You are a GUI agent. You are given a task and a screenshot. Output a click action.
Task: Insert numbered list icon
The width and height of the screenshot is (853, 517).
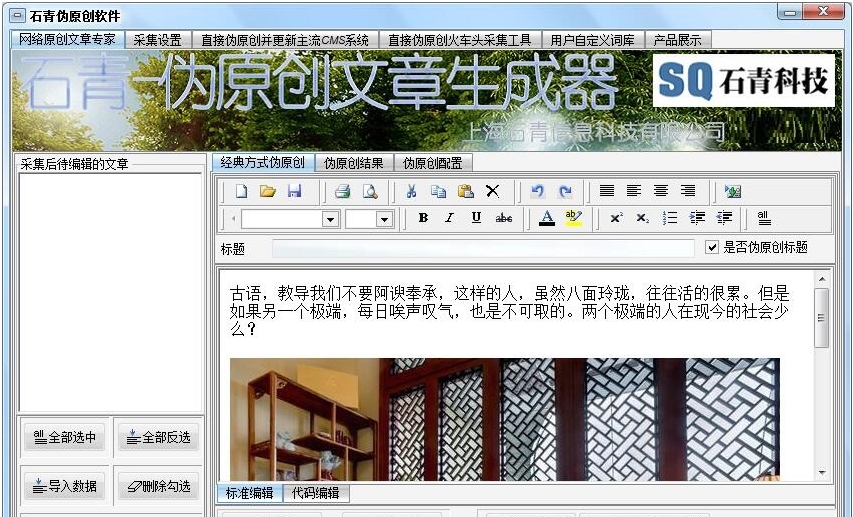click(x=670, y=218)
